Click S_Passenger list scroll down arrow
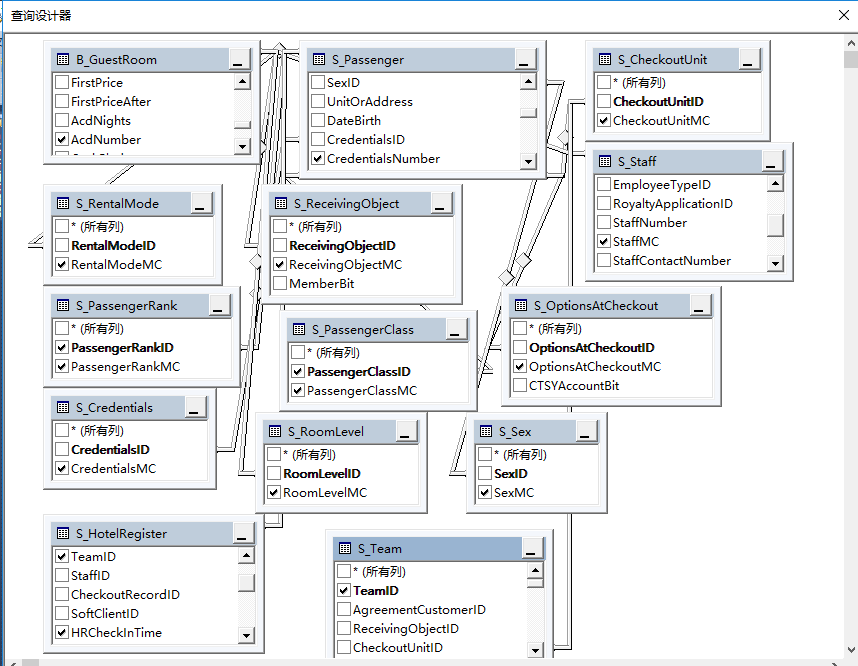Image resolution: width=858 pixels, height=666 pixels. click(x=528, y=161)
